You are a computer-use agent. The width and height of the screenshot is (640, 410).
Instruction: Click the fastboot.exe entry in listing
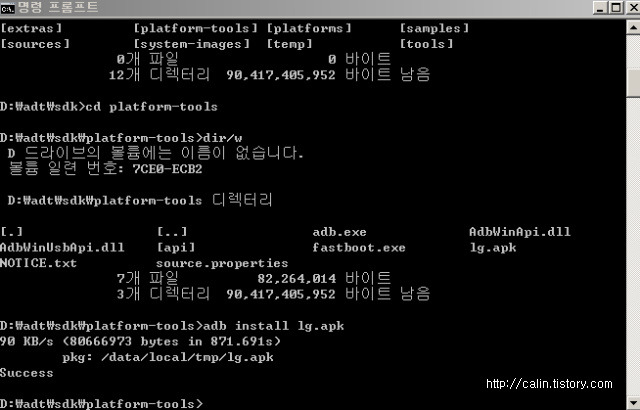pyautogui.click(x=359, y=248)
